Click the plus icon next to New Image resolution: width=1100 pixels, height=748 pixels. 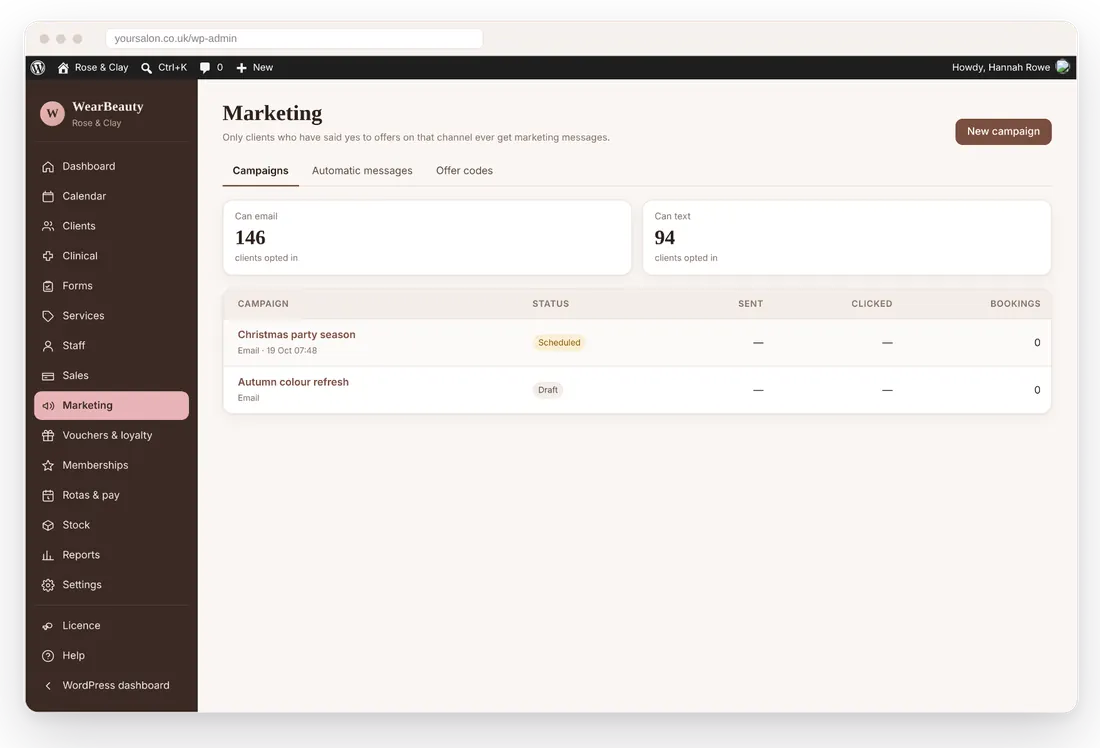241,68
